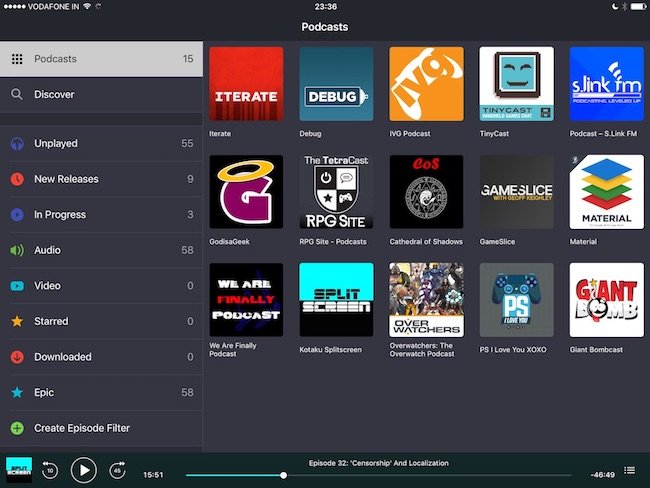Open the Debug podcast artwork

tap(336, 84)
